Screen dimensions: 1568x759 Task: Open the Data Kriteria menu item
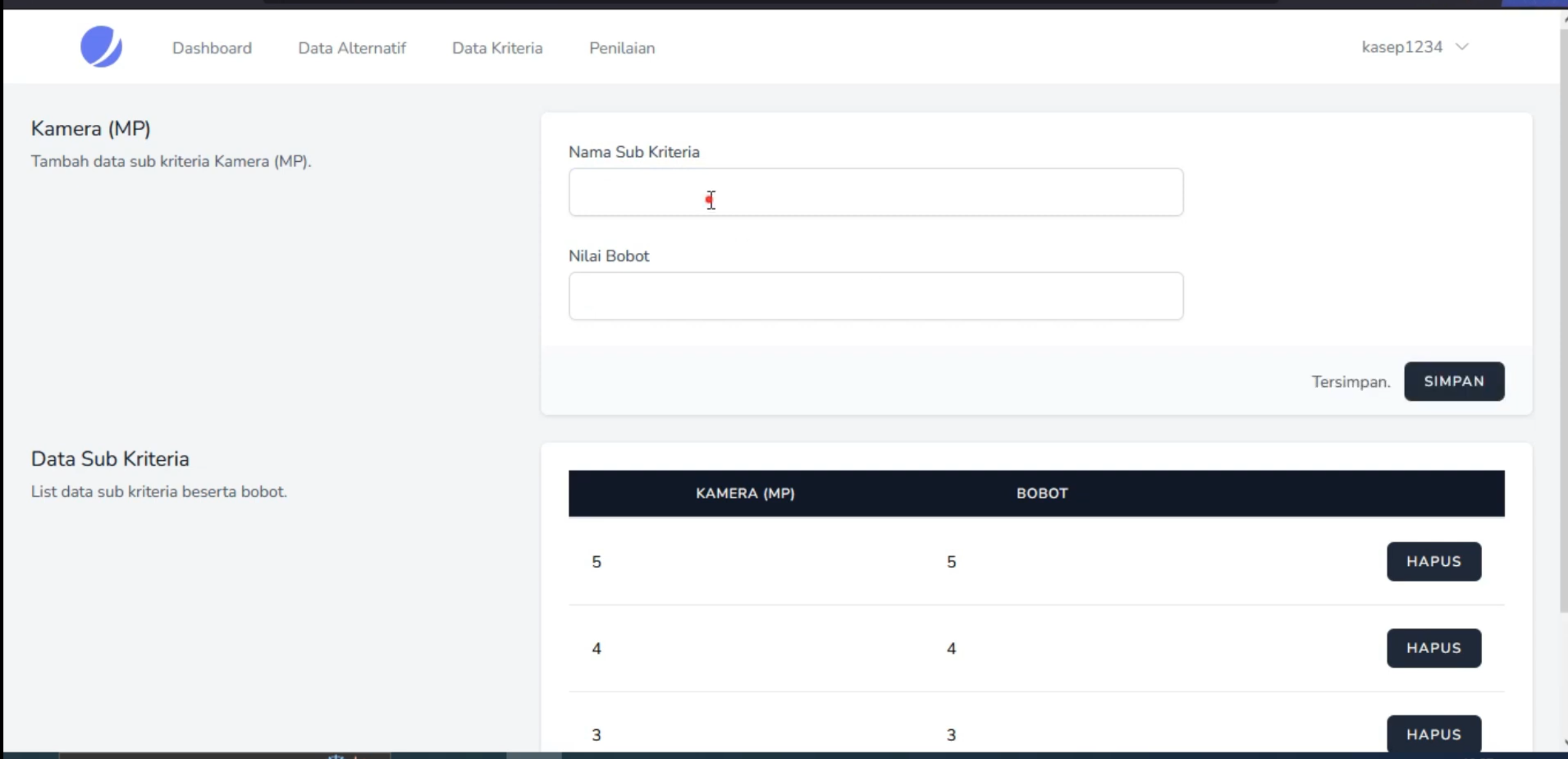[x=497, y=48]
